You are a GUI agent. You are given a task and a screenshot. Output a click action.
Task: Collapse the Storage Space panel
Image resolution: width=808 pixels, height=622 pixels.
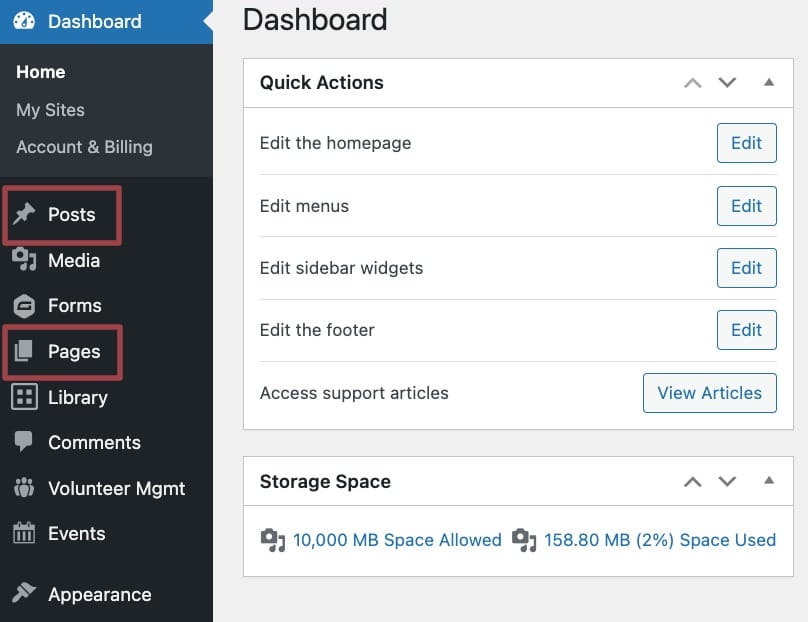(769, 481)
